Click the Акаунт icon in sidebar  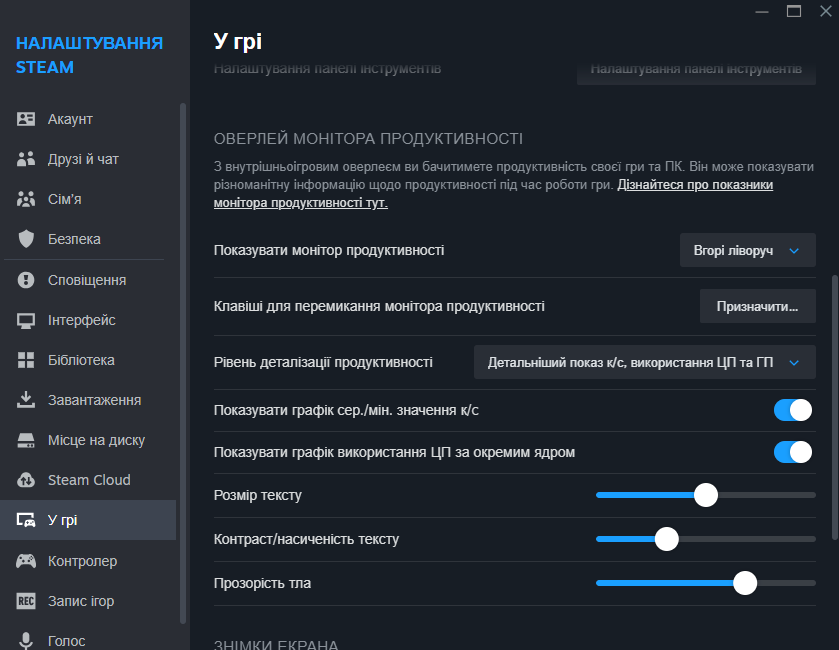(x=27, y=119)
